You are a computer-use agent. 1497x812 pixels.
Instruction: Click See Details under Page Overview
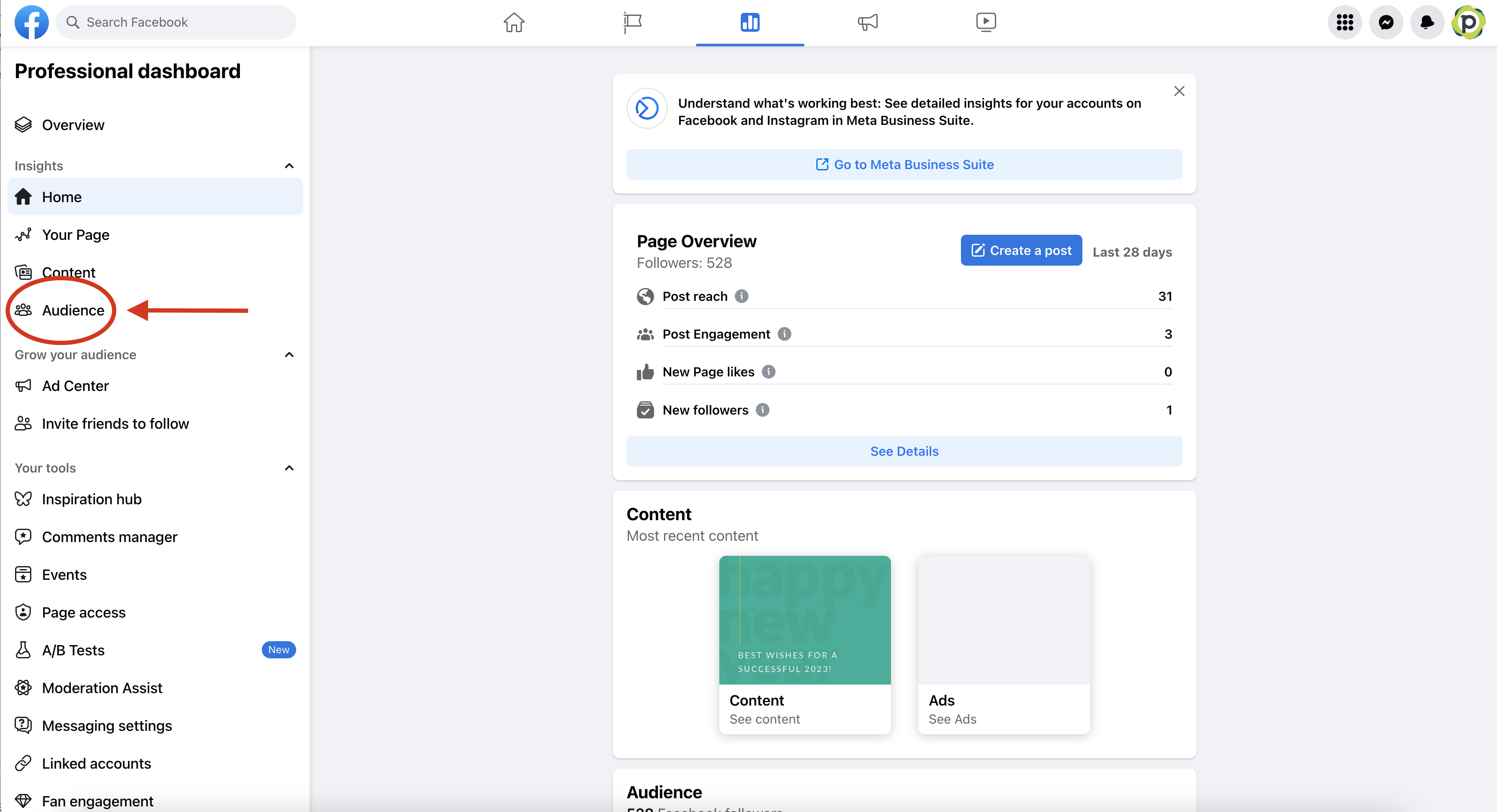pos(904,451)
